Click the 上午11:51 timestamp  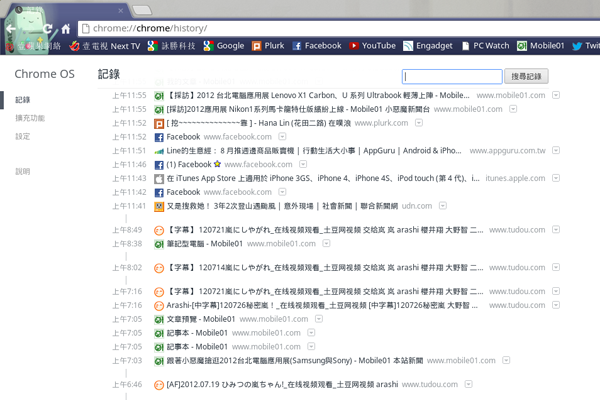point(129,151)
